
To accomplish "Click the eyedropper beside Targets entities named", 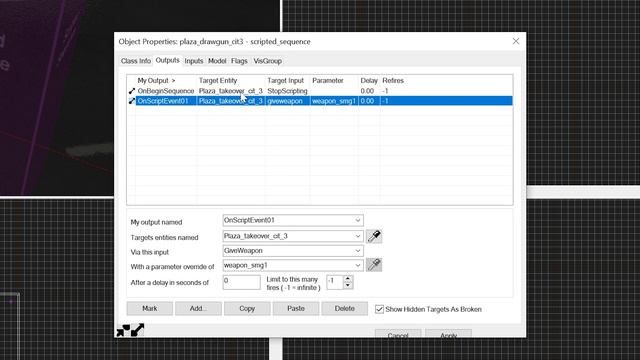I will (374, 236).
